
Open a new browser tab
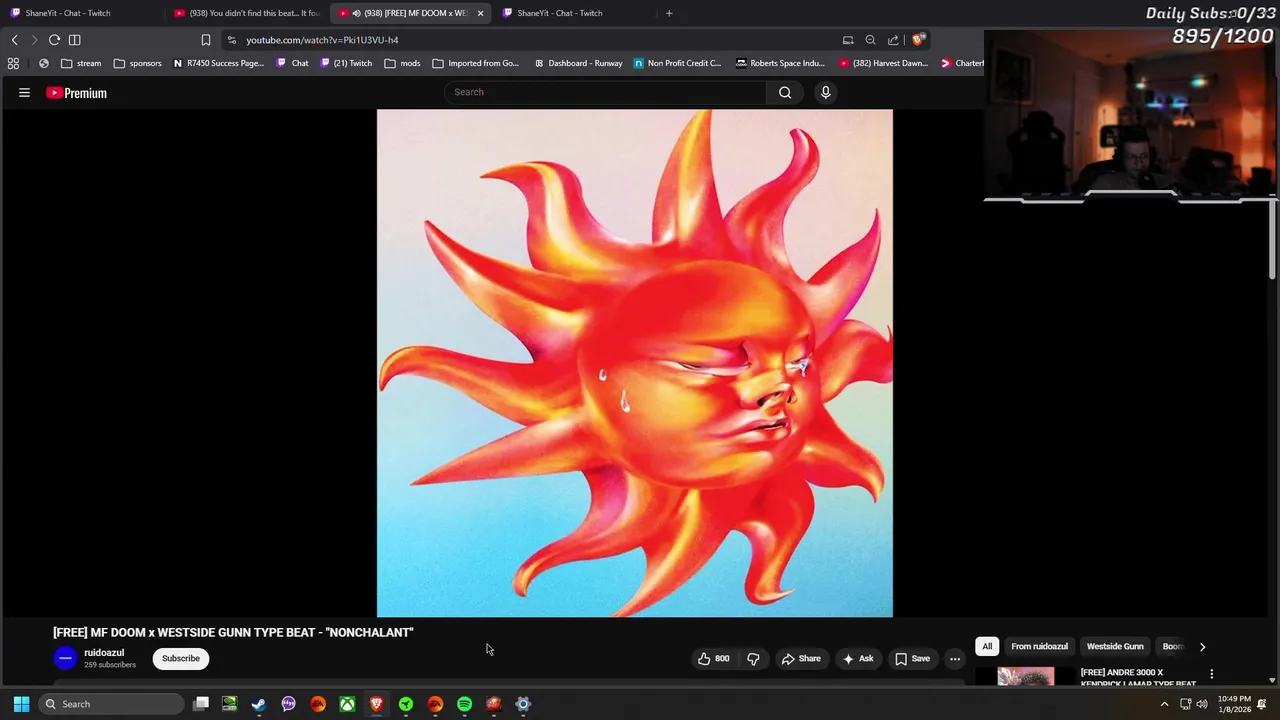click(669, 13)
